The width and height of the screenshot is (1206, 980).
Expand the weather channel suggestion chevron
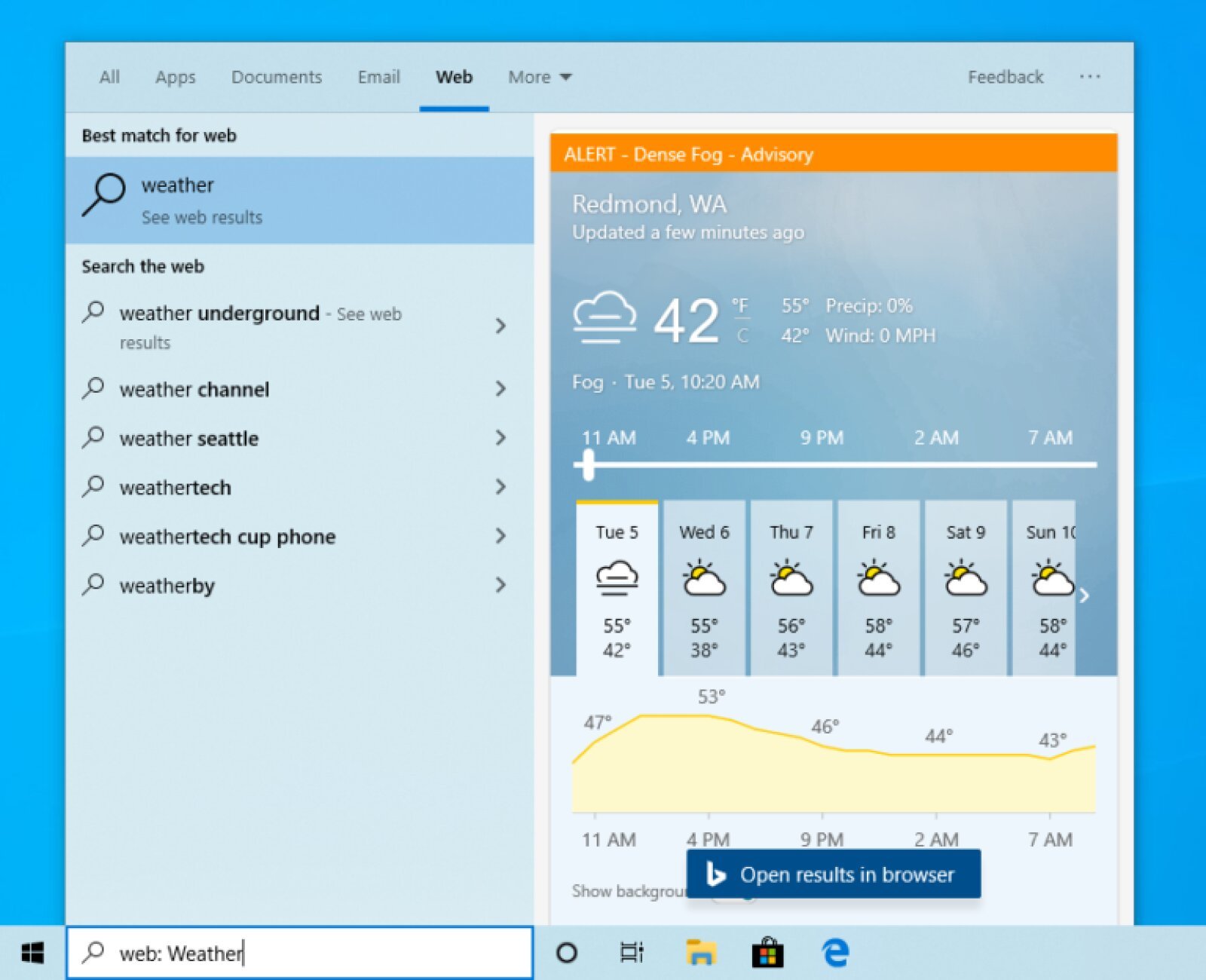pyautogui.click(x=501, y=389)
